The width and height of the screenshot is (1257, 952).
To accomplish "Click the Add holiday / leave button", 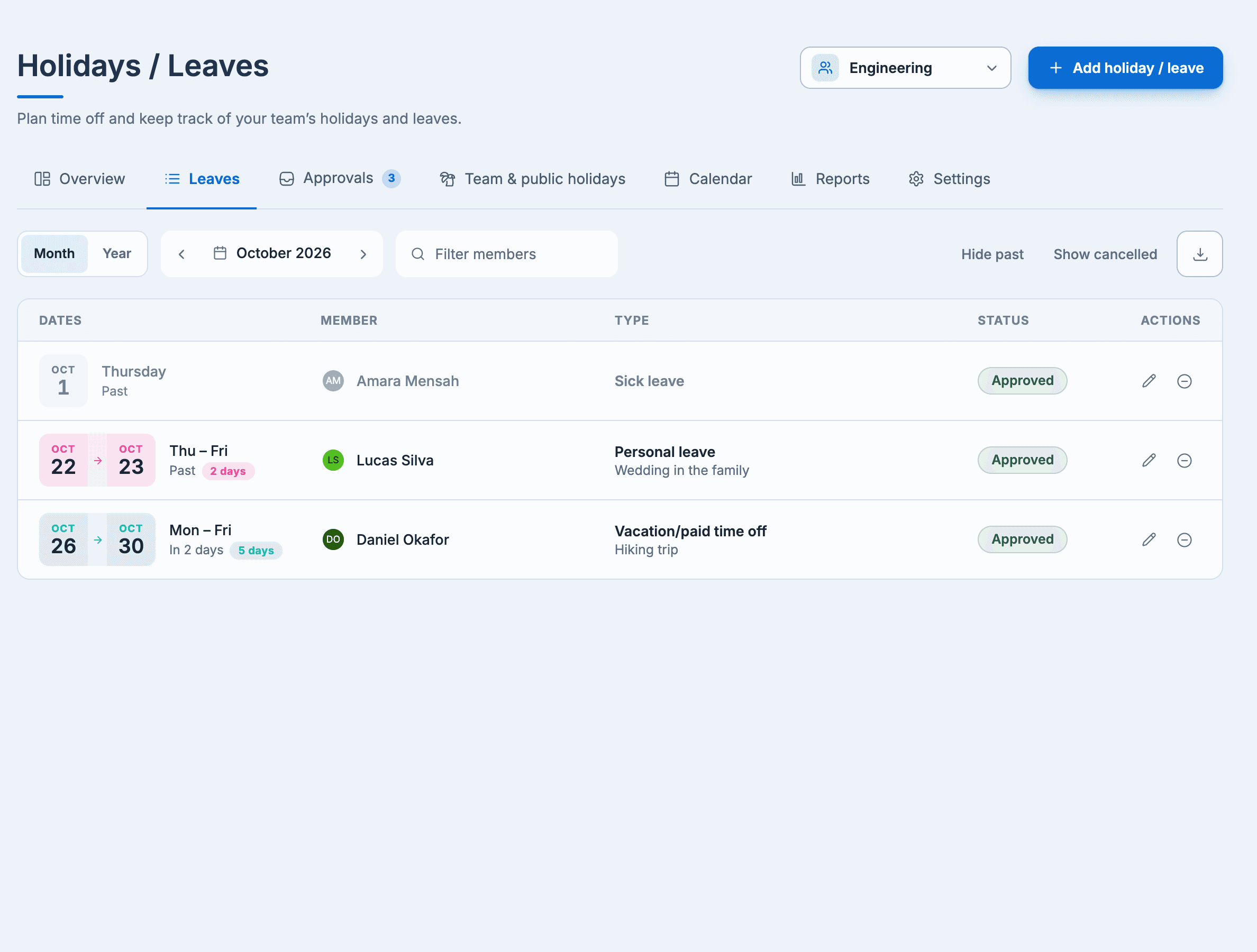I will pyautogui.click(x=1125, y=68).
